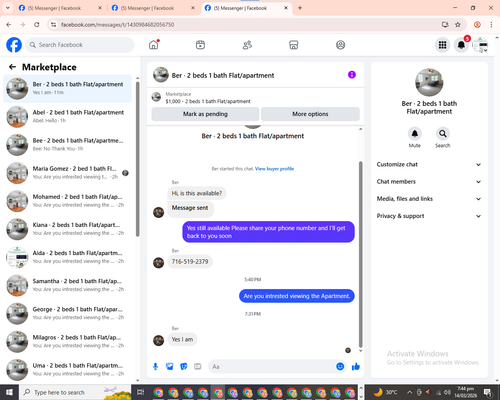This screenshot has height=400, width=500.
Task: Open Windows Start menu
Action: coord(9,392)
